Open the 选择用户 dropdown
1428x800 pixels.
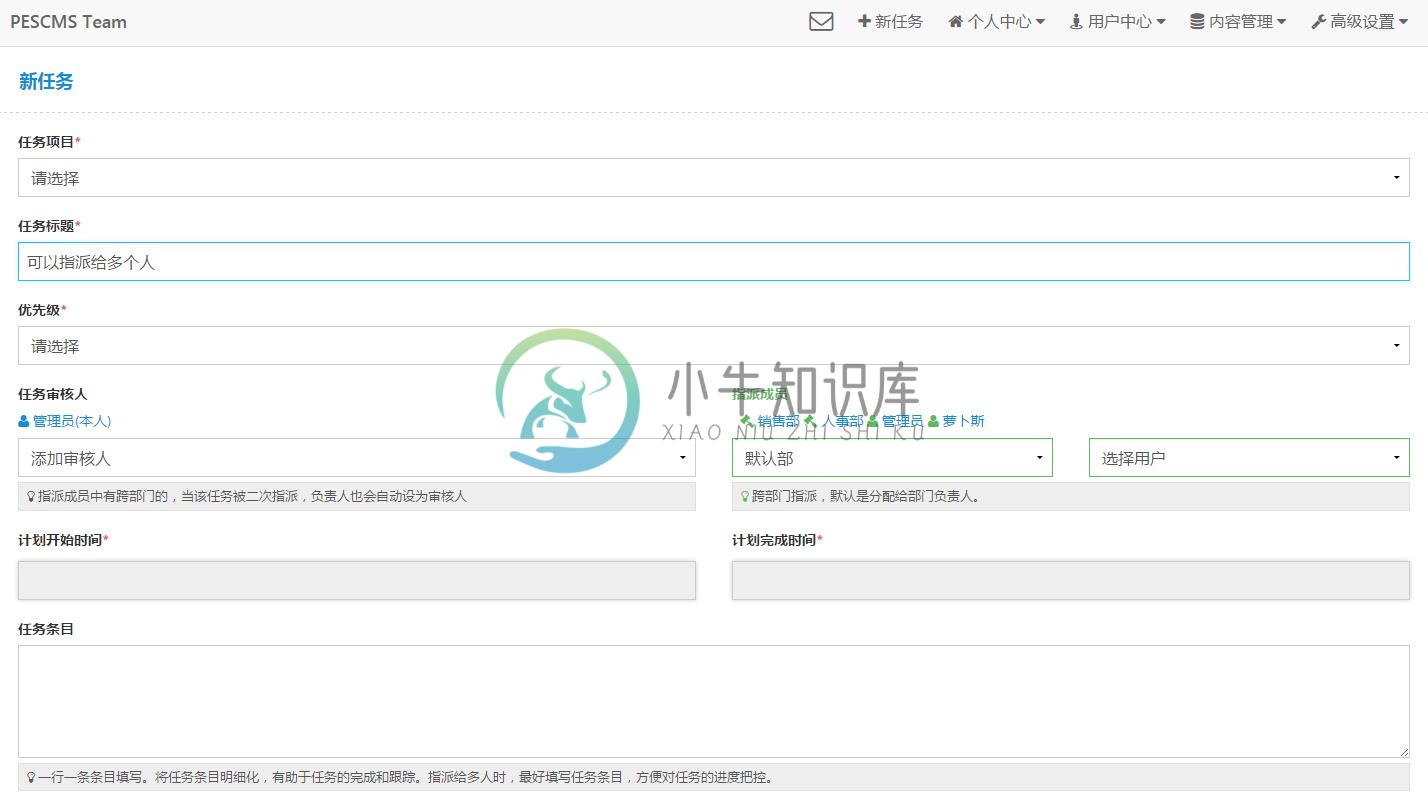(x=1249, y=458)
